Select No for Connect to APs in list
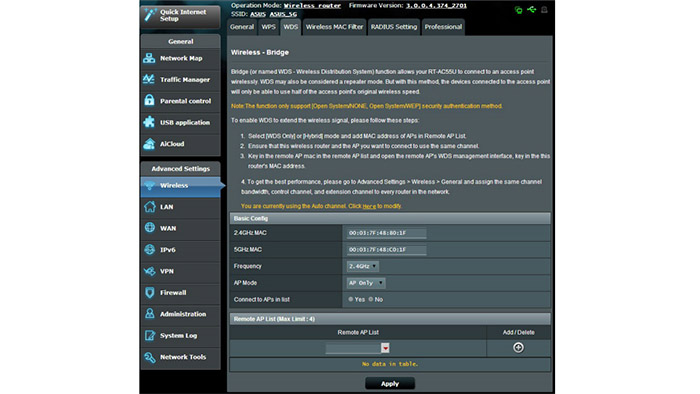The height and width of the screenshot is (394, 700). (x=371, y=299)
